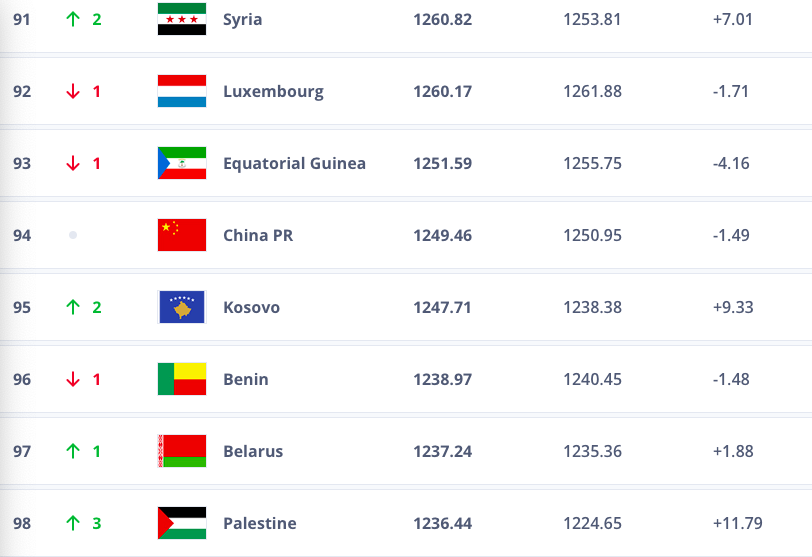Viewport: 812px width, 557px height.
Task: Click China PR's total points 1249.46
Action: coord(442,235)
